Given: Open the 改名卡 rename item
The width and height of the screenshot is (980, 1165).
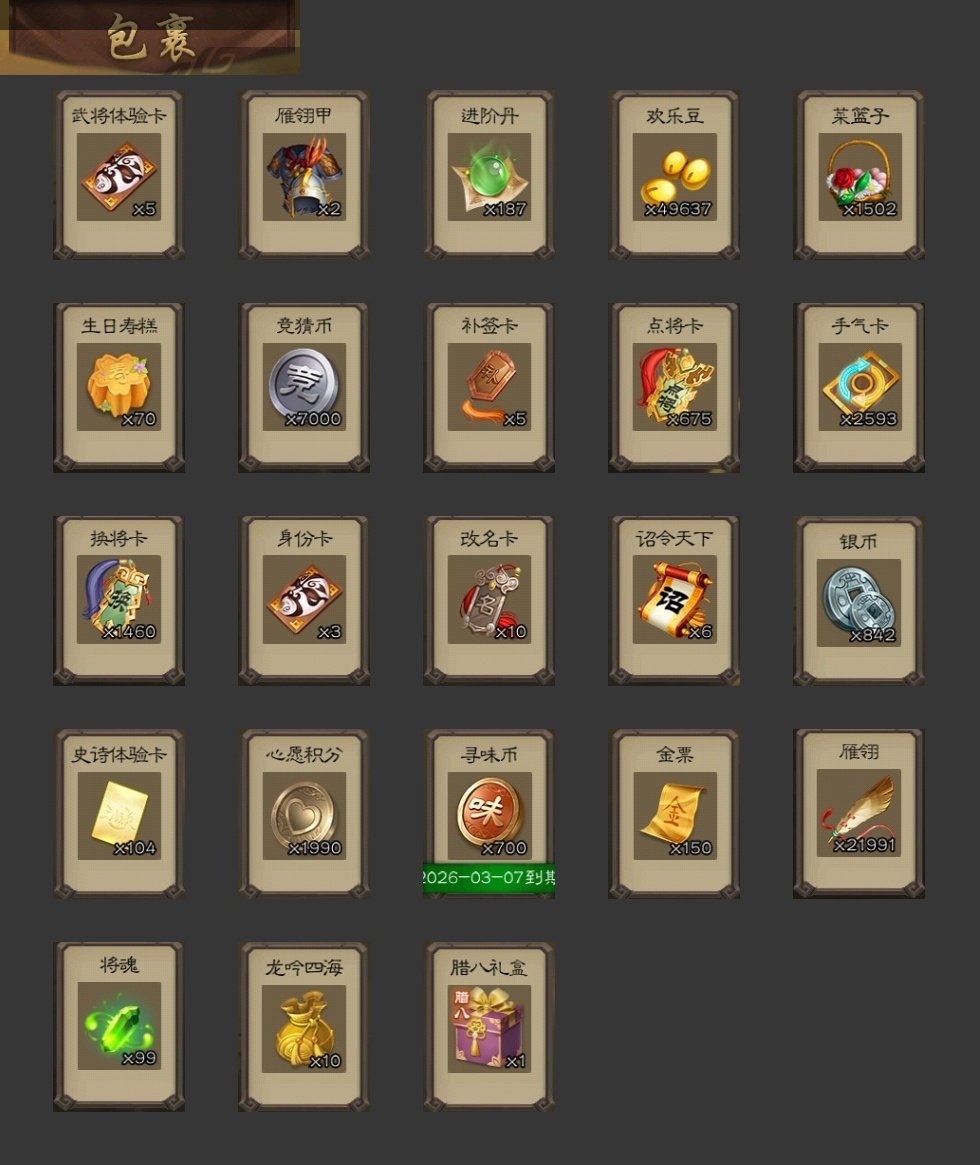Looking at the screenshot, I should pos(489,600).
